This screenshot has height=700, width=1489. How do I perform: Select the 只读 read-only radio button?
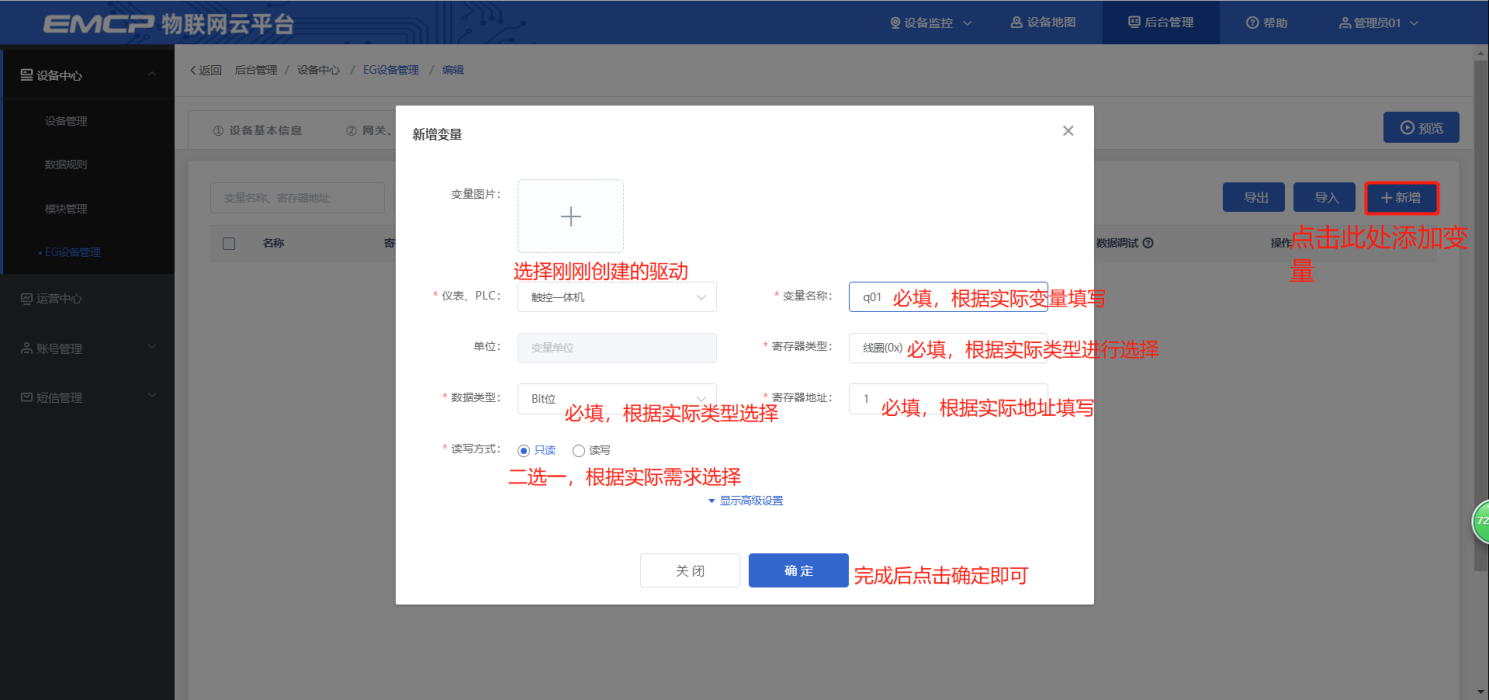pyautogui.click(x=524, y=451)
